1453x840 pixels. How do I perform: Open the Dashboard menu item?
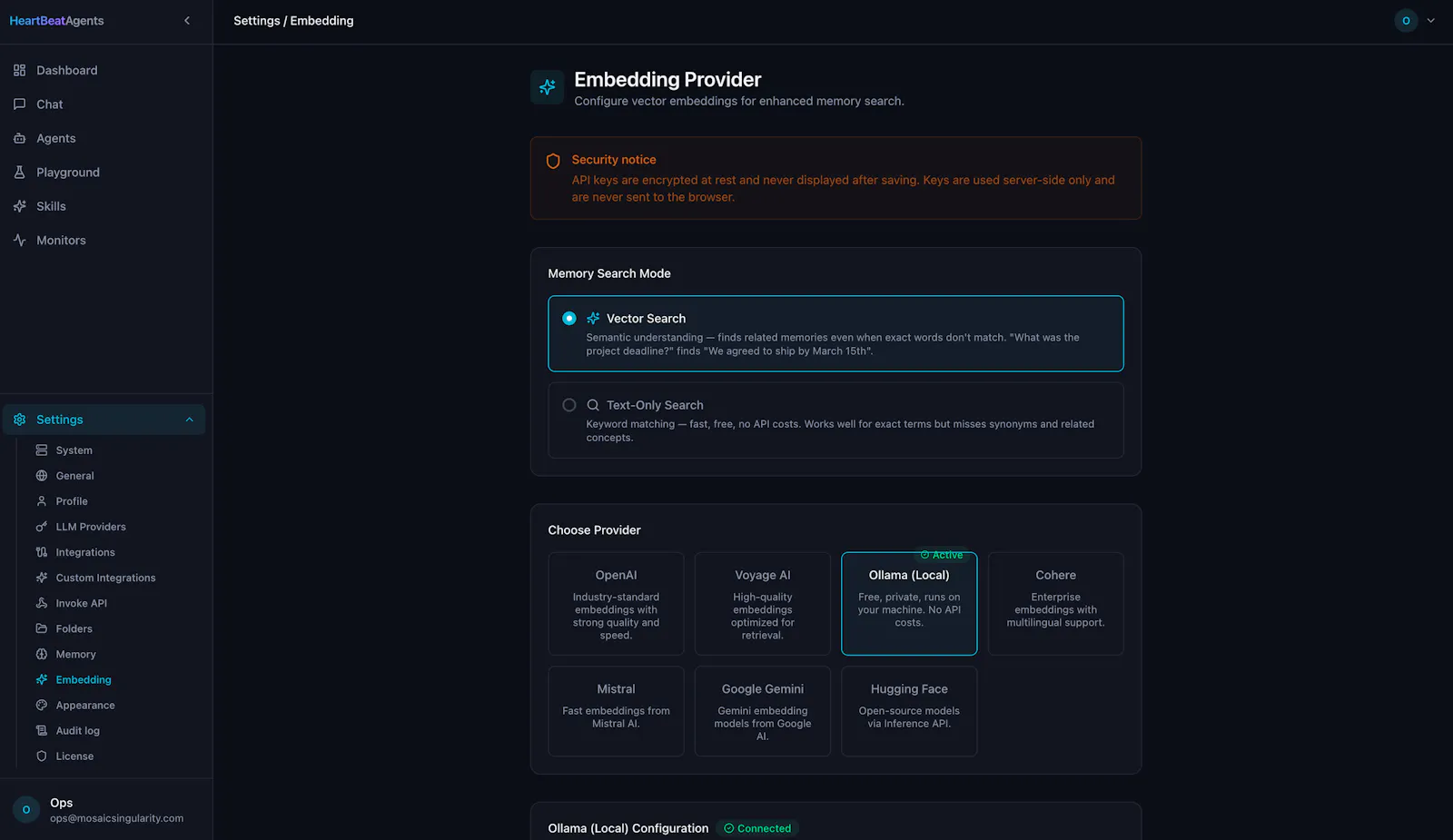click(106, 70)
